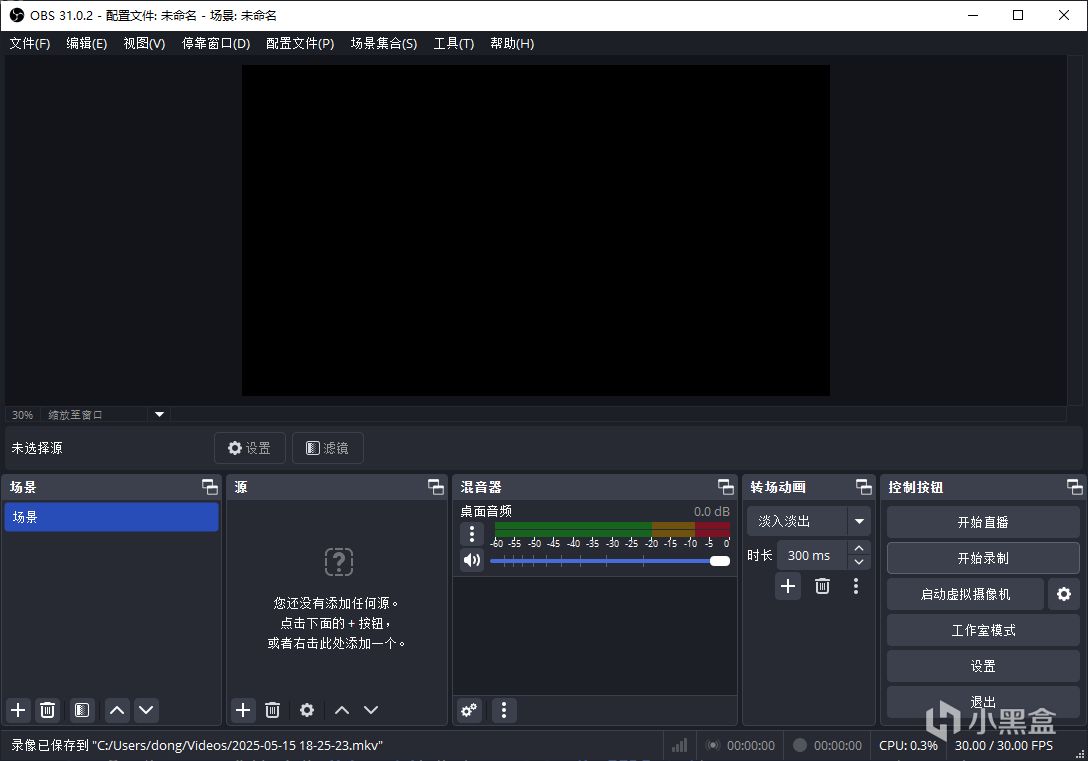1088x761 pixels.
Task: Remove the selected scene with trash icon
Action: pos(47,710)
